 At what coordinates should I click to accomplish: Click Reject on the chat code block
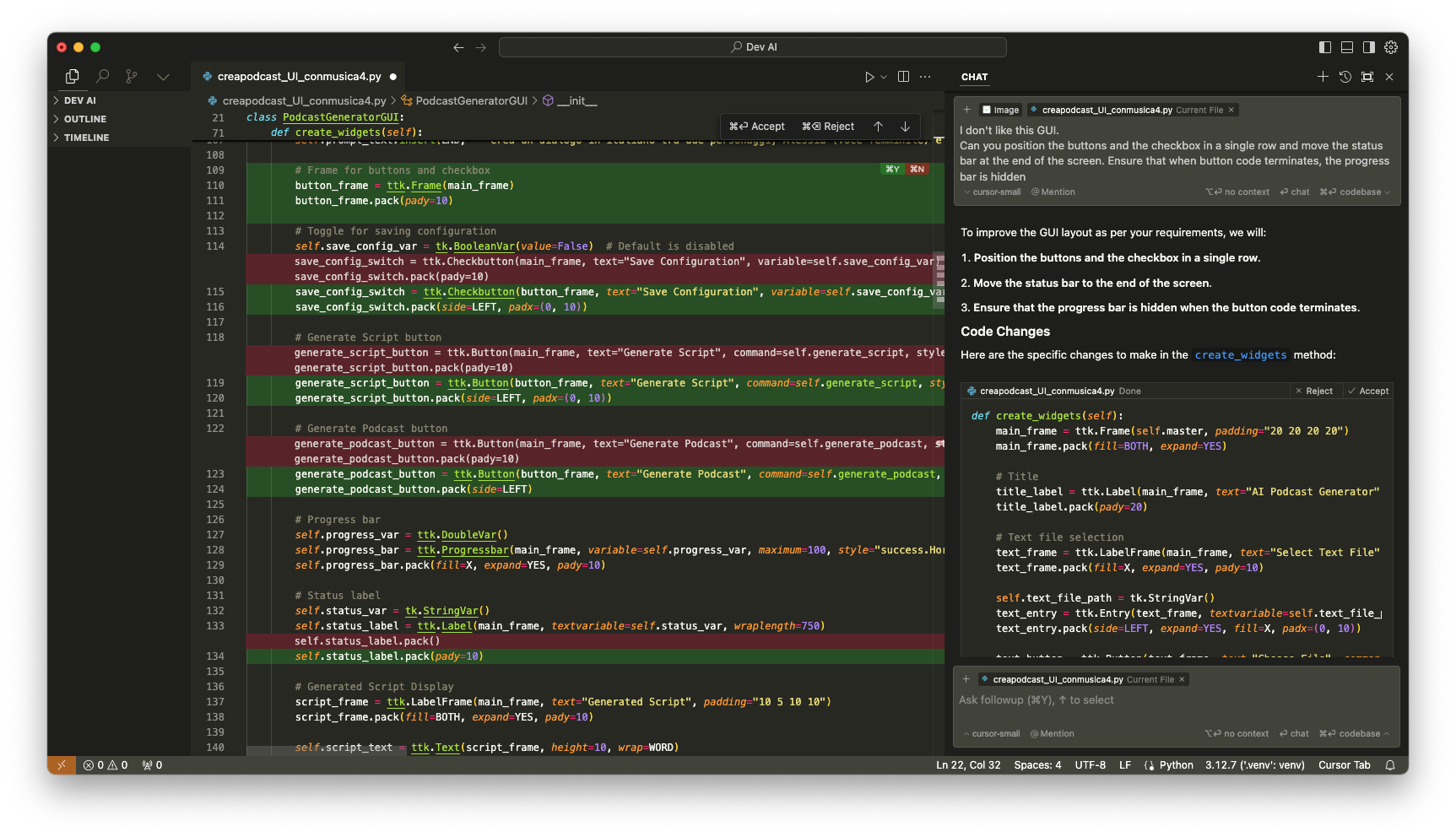tap(1314, 391)
